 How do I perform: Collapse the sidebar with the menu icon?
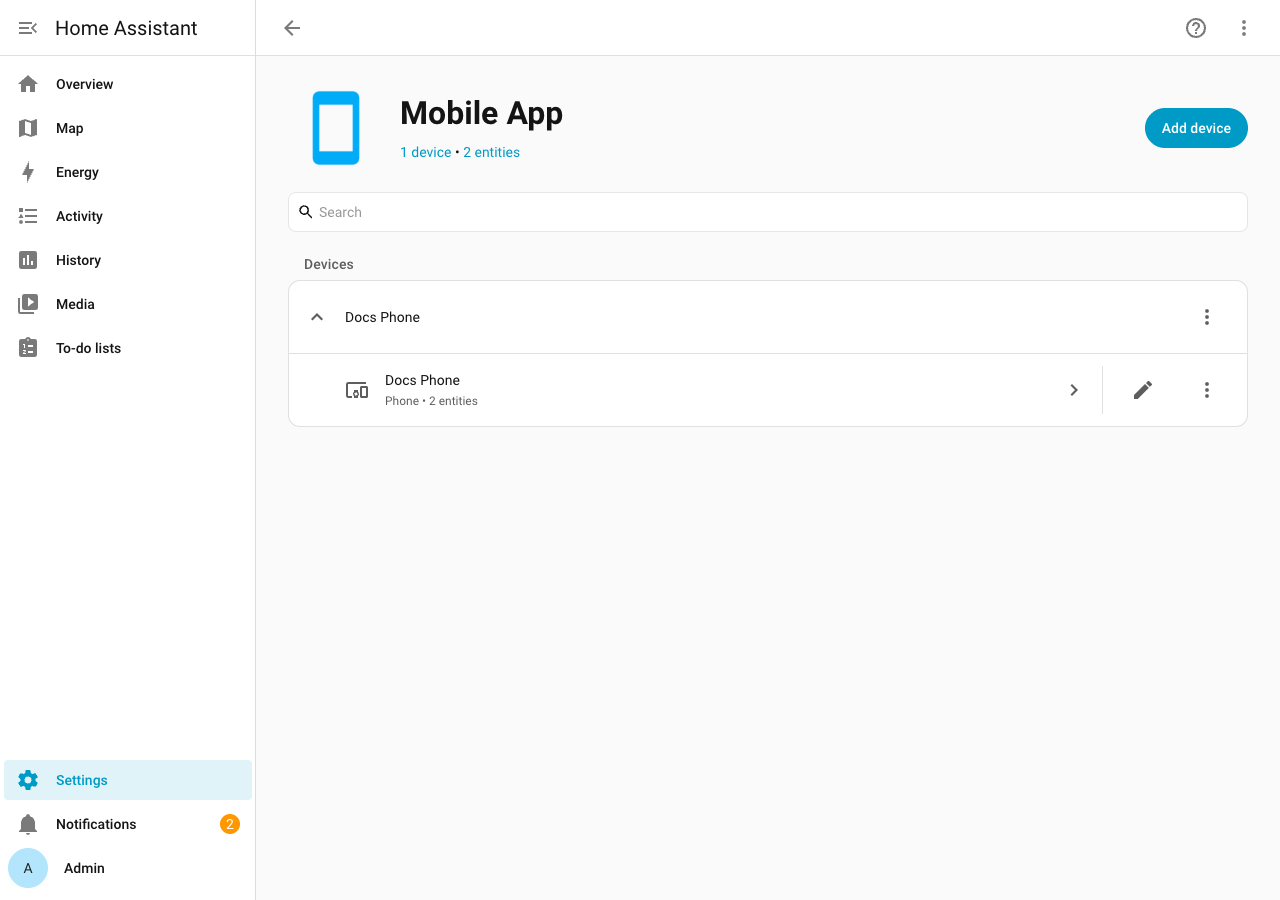coord(28,28)
